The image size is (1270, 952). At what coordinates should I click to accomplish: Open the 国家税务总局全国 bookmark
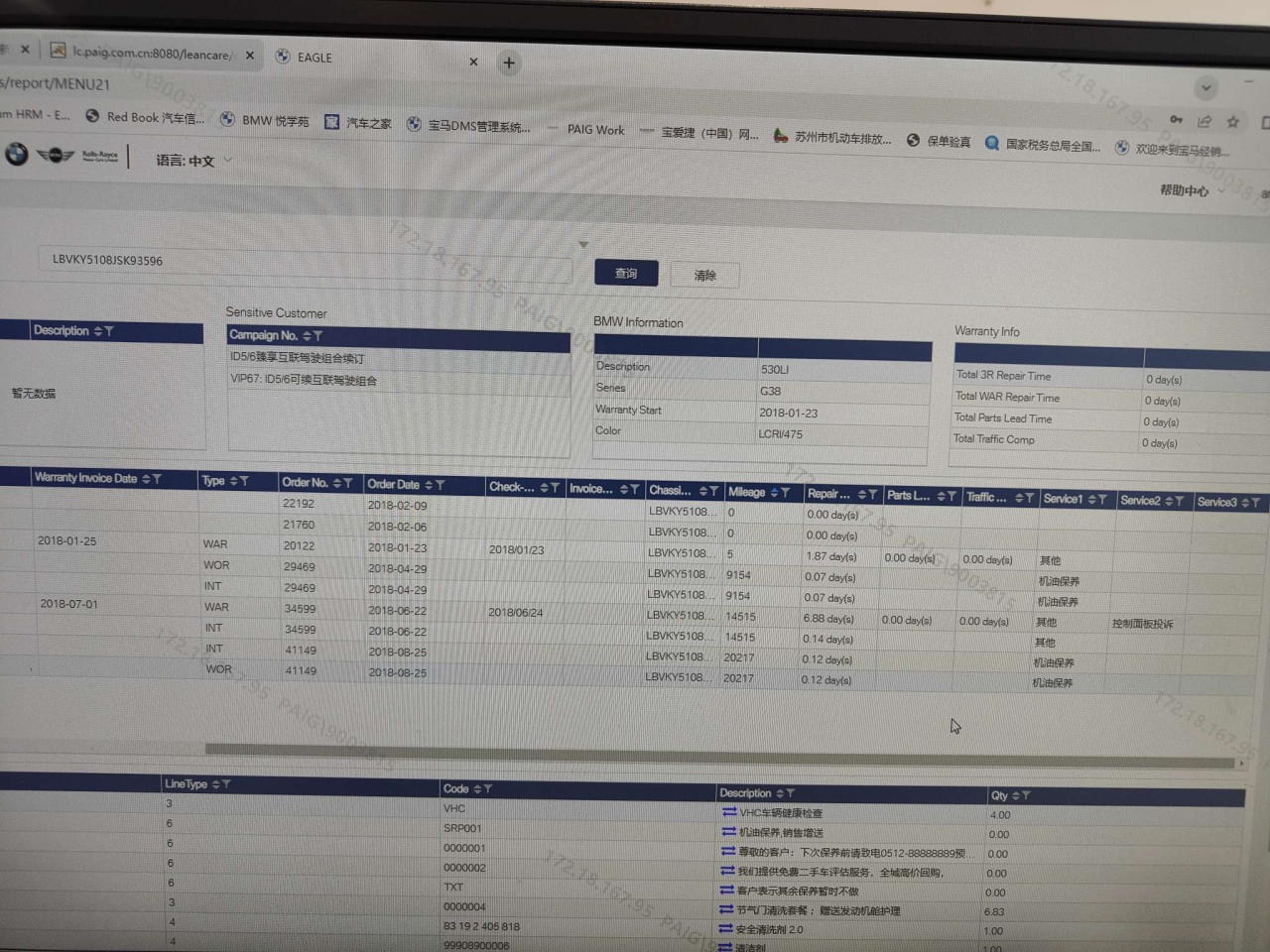click(x=1043, y=145)
